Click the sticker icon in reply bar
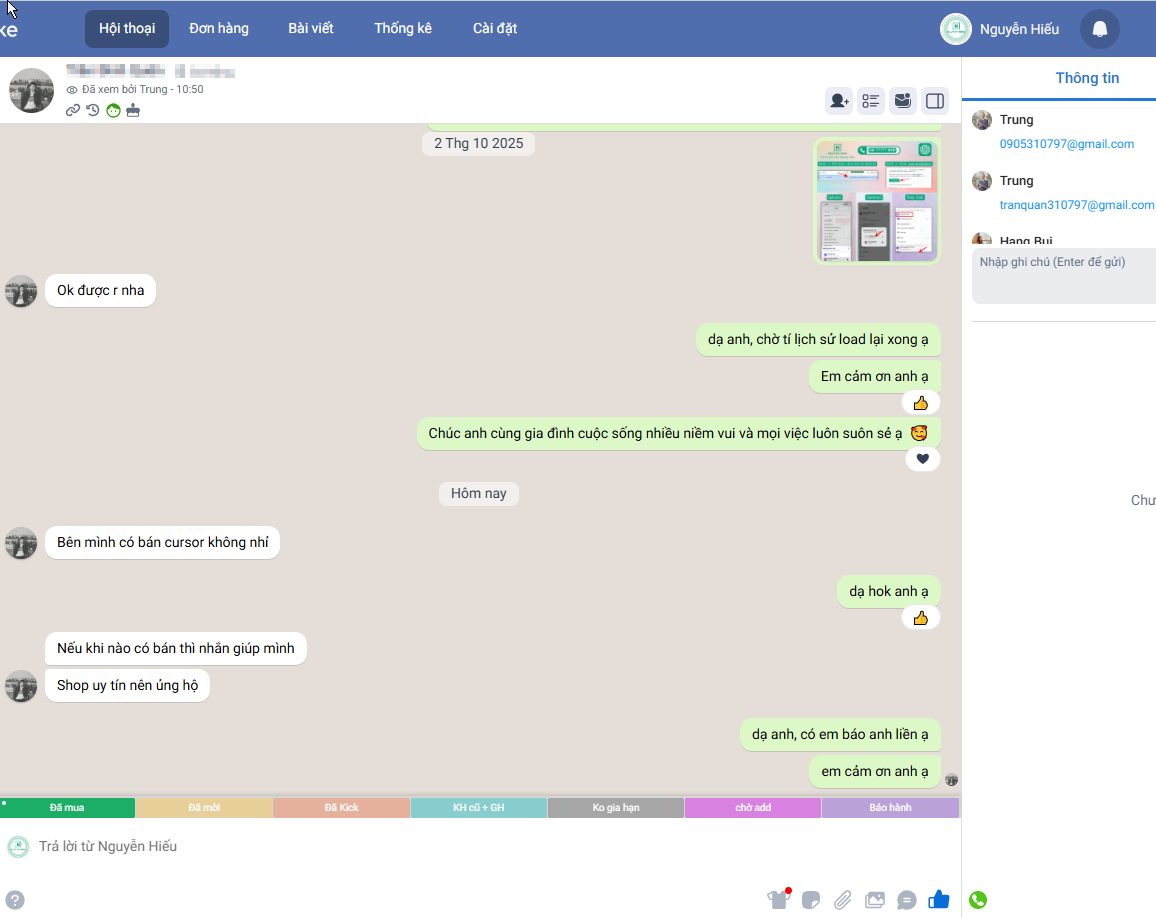1156x918 pixels. [x=811, y=899]
